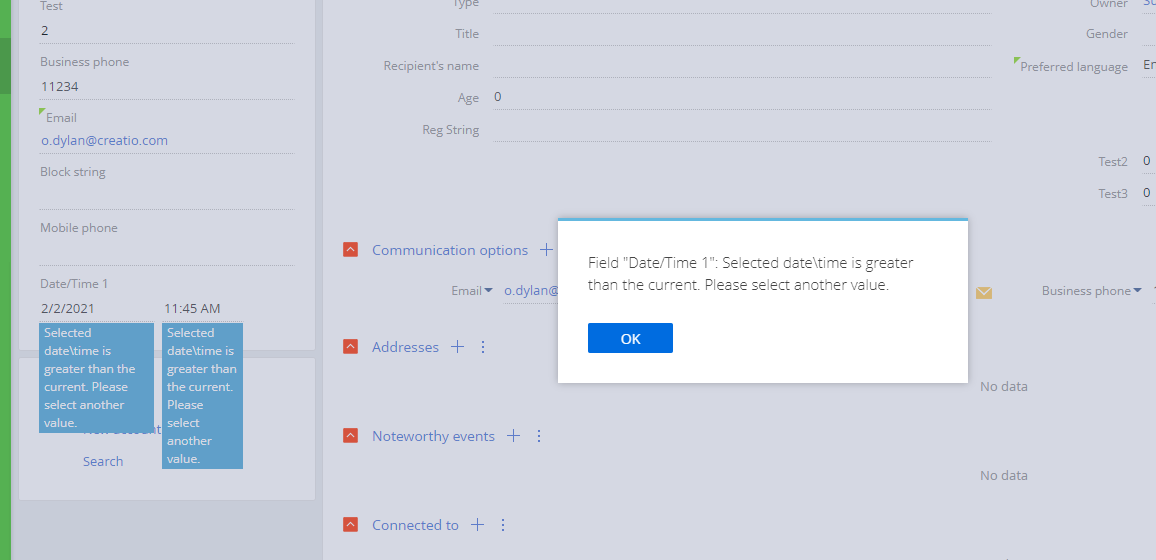This screenshot has width=1156, height=560.
Task: Add a new communication option
Action: (546, 250)
